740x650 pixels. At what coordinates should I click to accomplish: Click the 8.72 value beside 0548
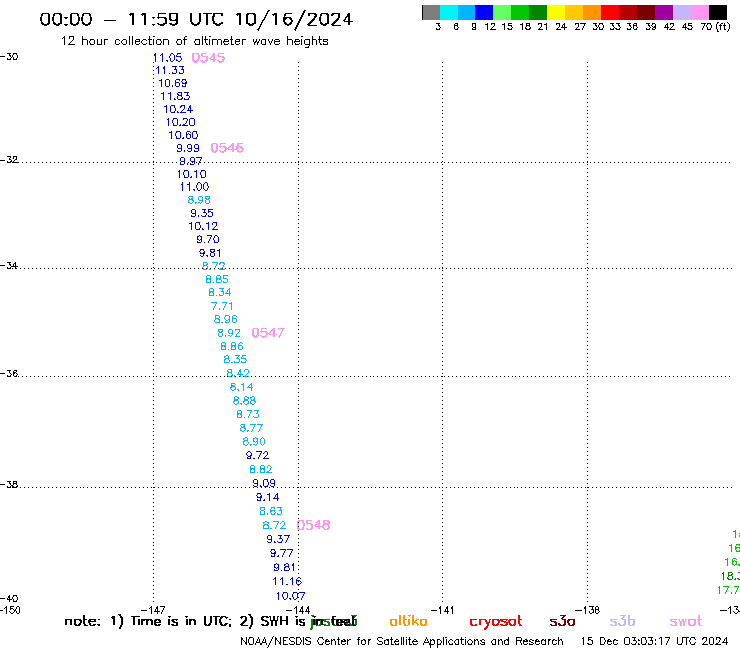coord(274,525)
